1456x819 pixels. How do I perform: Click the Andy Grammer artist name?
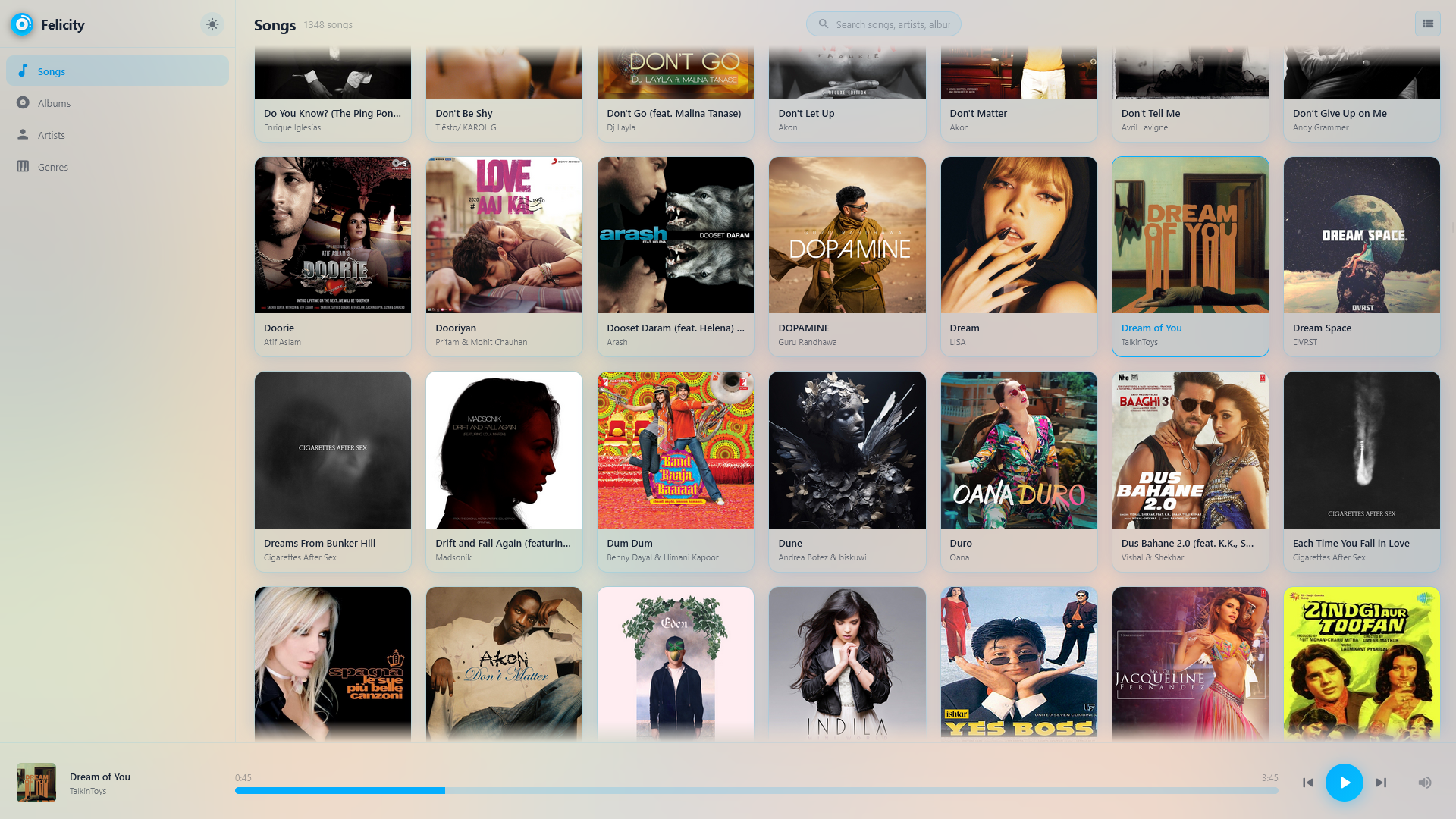pos(1321,127)
